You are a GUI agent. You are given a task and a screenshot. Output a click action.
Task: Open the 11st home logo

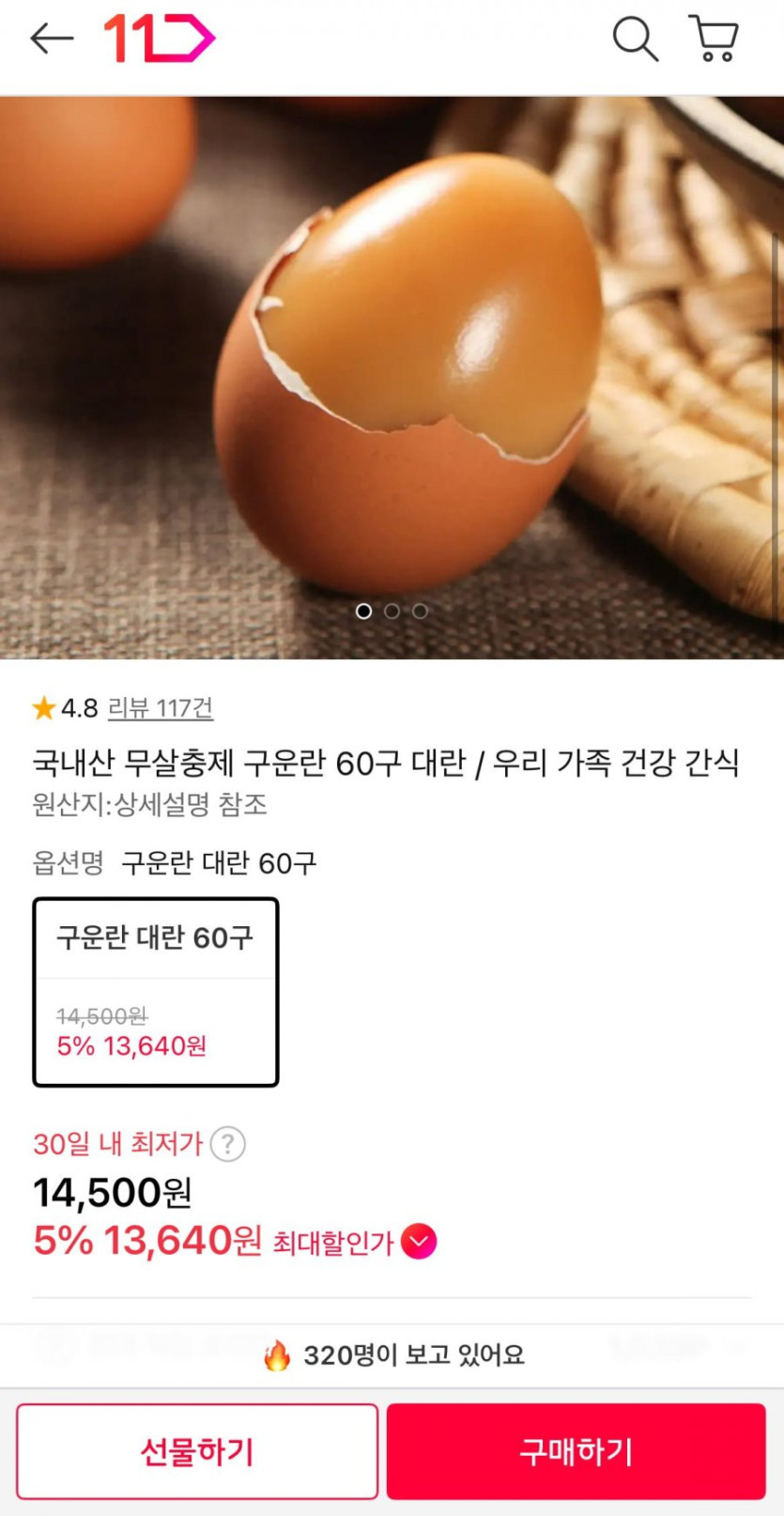[159, 39]
